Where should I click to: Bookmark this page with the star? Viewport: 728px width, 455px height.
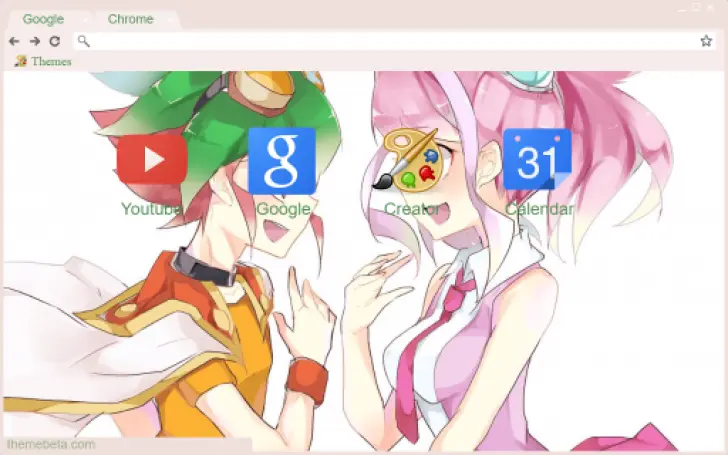(706, 41)
